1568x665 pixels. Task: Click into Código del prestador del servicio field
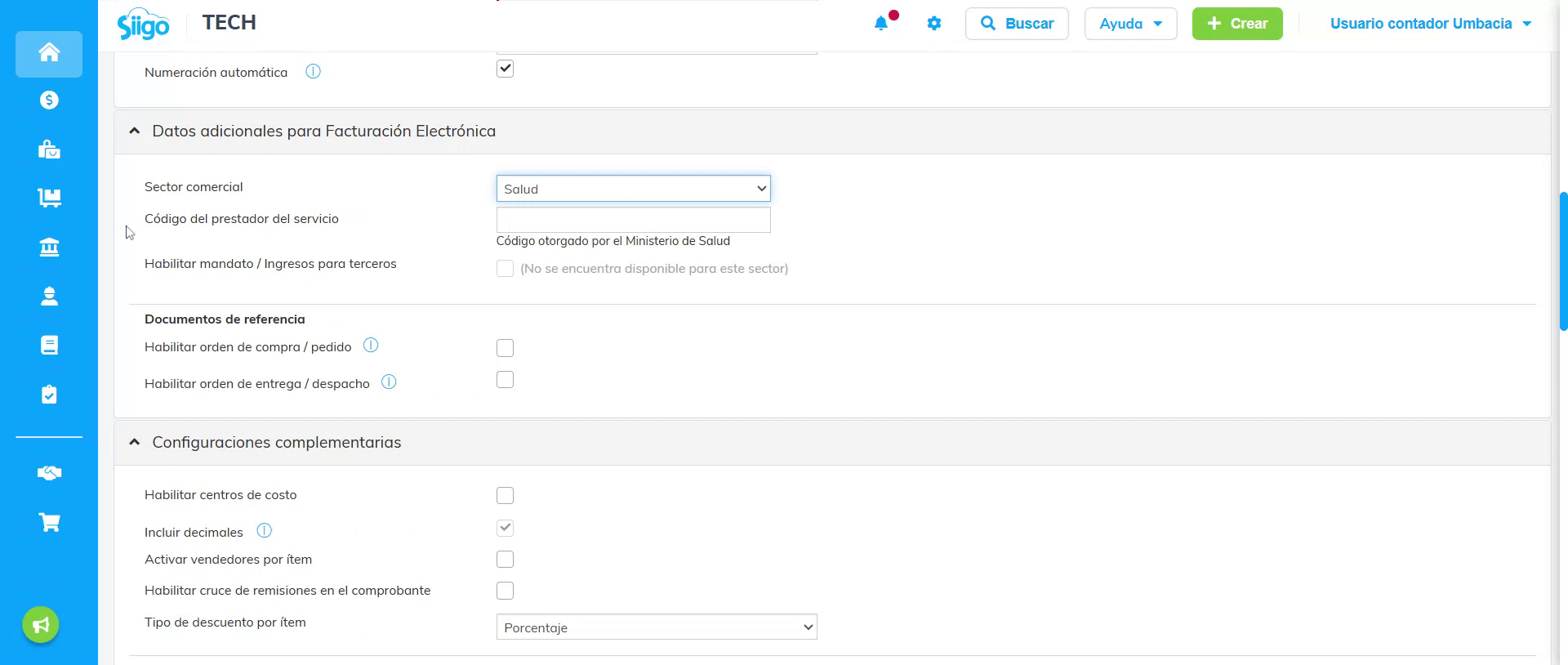pyautogui.click(x=633, y=220)
